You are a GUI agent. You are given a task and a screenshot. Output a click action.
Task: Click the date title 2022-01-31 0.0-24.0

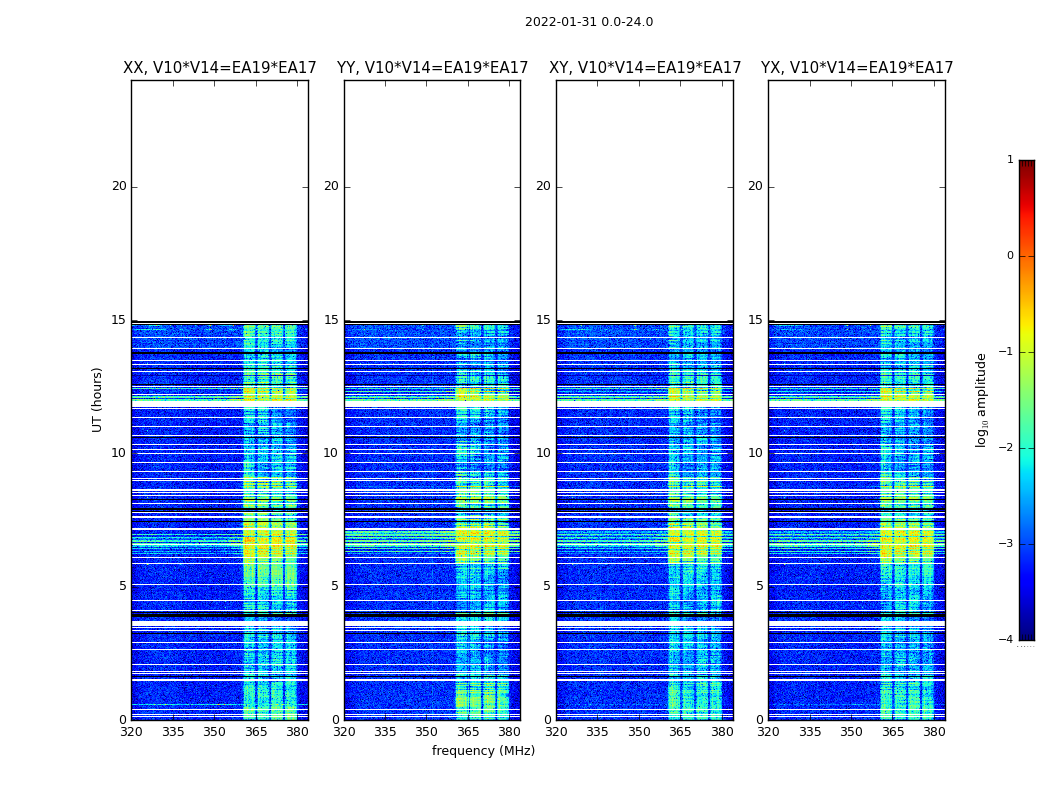(589, 22)
